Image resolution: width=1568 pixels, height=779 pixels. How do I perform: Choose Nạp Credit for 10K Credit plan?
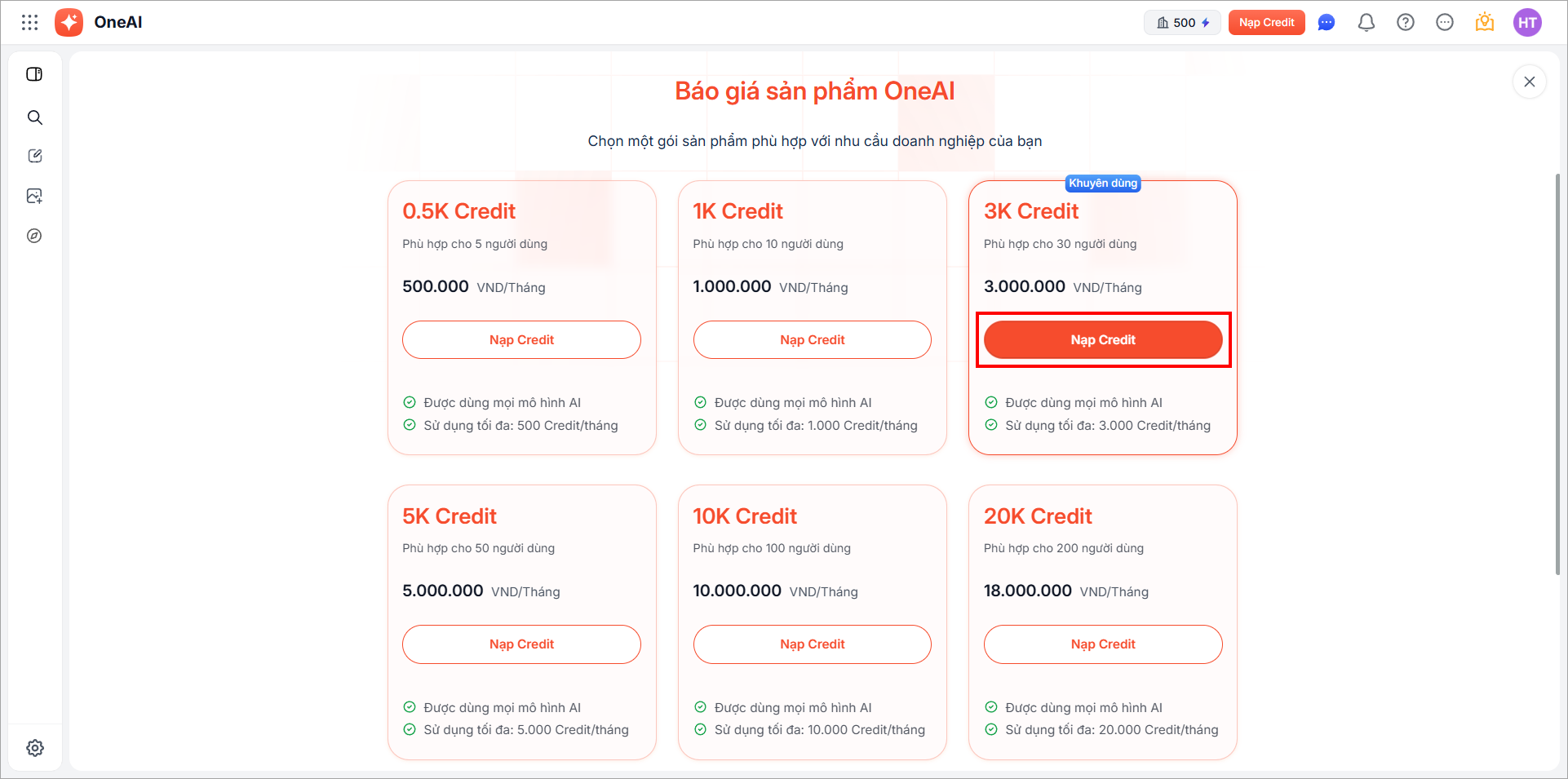pos(812,644)
